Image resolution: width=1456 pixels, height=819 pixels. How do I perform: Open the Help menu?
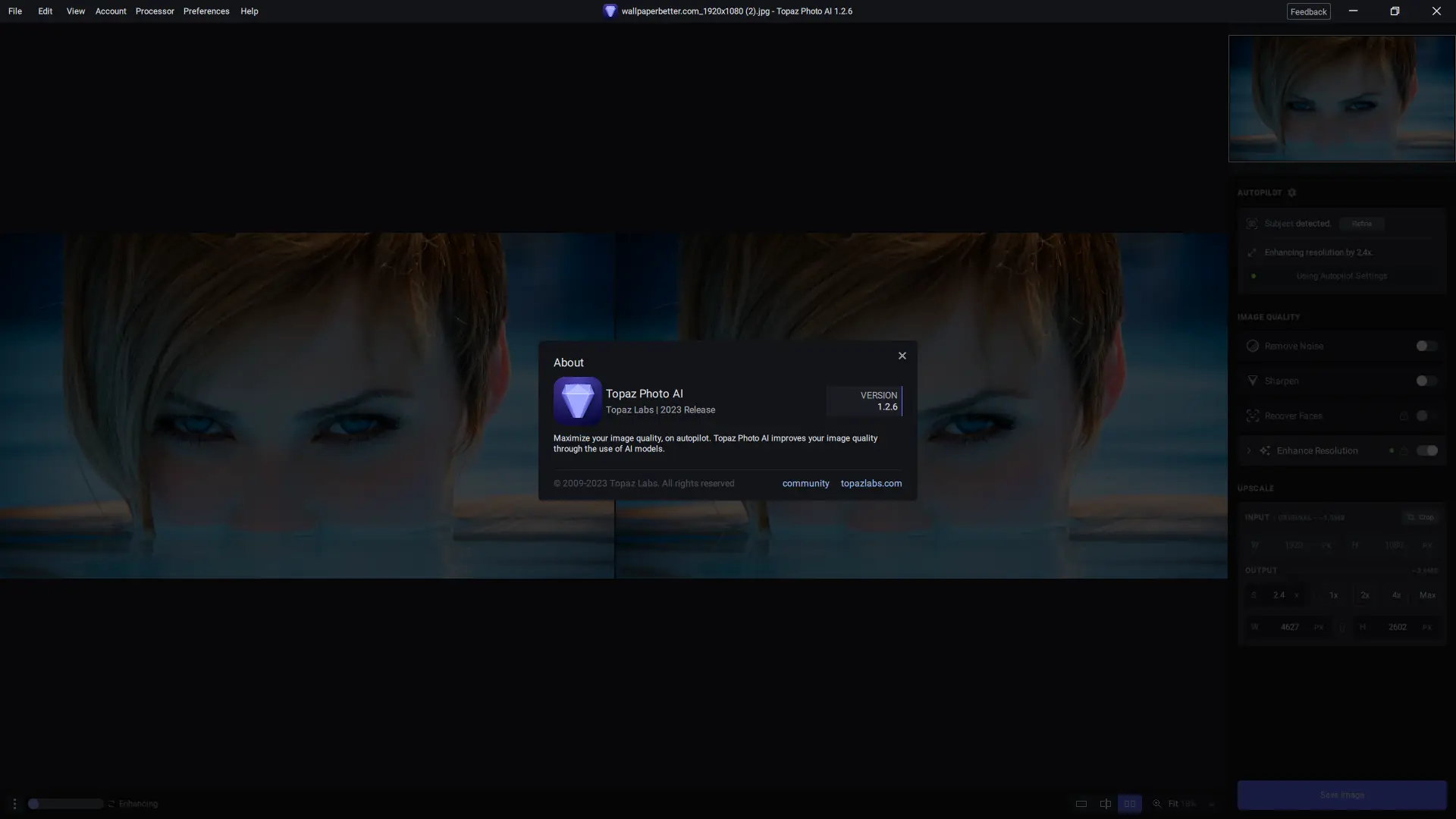point(249,11)
